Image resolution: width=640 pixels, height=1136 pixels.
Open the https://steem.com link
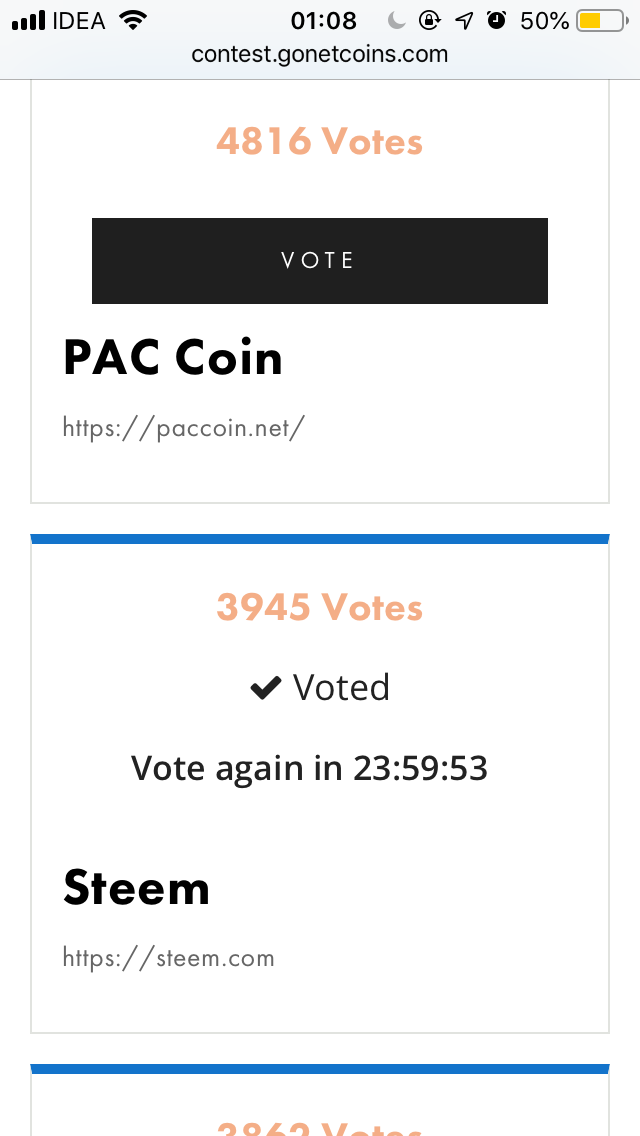pyautogui.click(x=169, y=958)
